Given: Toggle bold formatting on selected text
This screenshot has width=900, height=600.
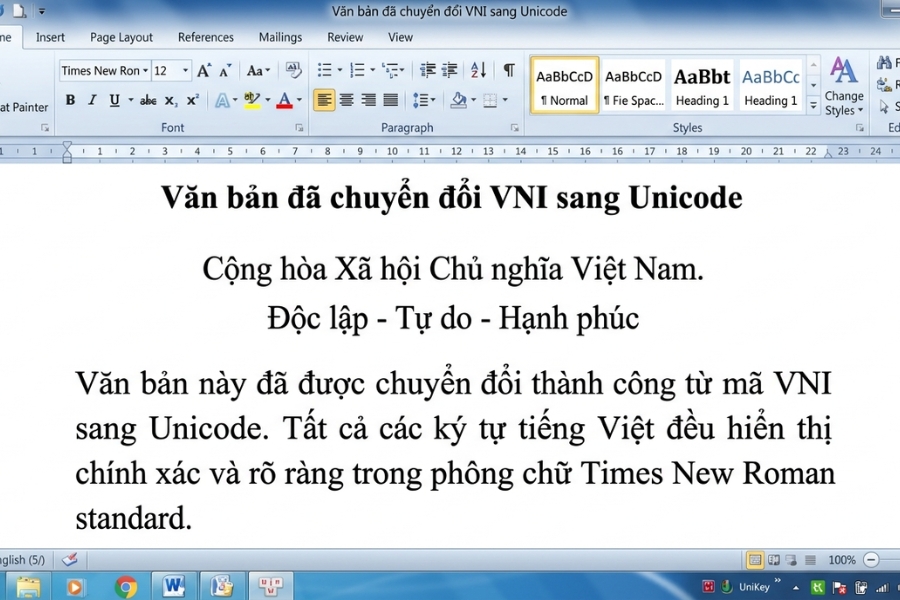Looking at the screenshot, I should tap(69, 100).
